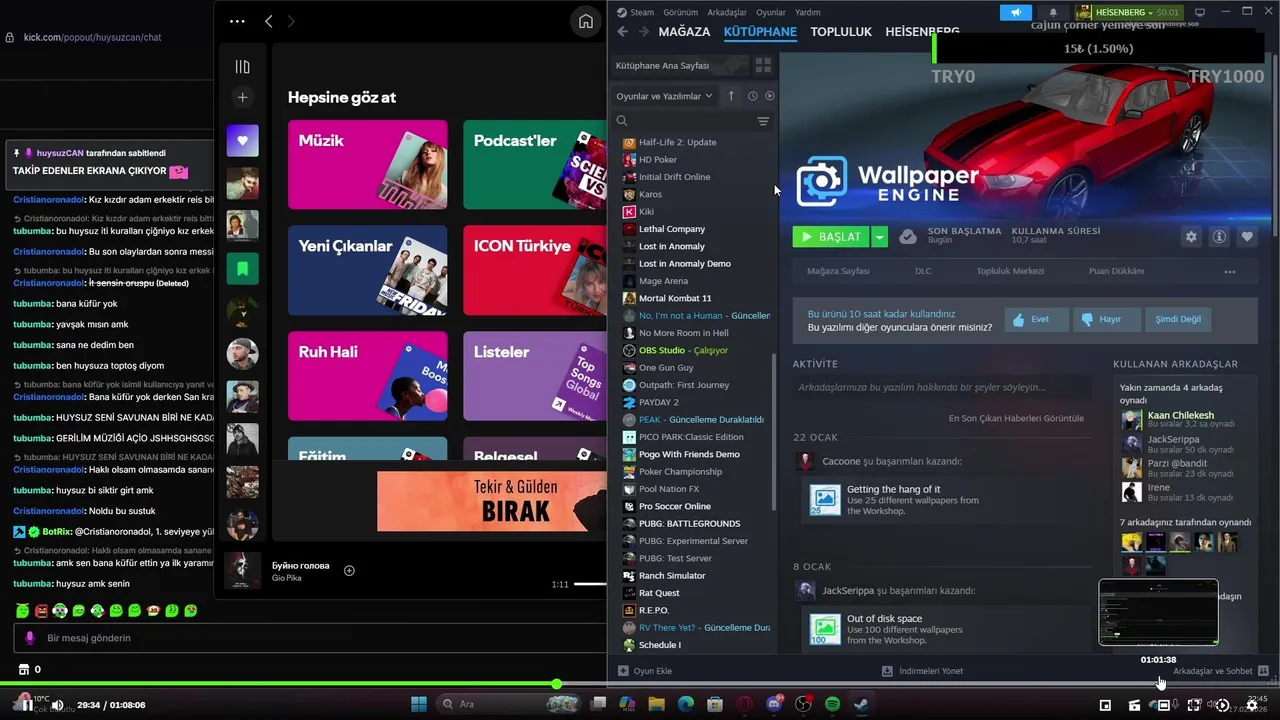Add Wallpaper Engine to favorites heart
Image resolution: width=1280 pixels, height=720 pixels.
click(x=1247, y=237)
